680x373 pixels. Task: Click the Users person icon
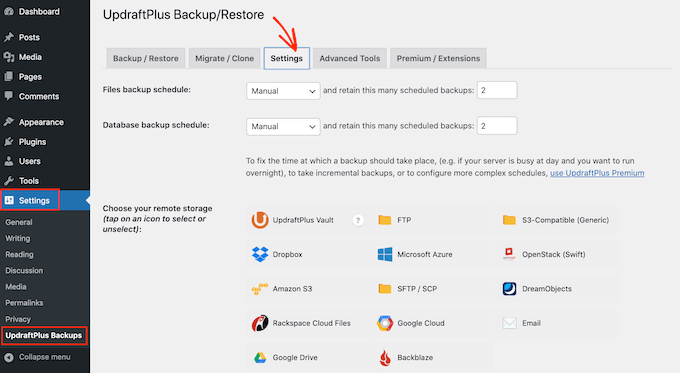coord(9,161)
